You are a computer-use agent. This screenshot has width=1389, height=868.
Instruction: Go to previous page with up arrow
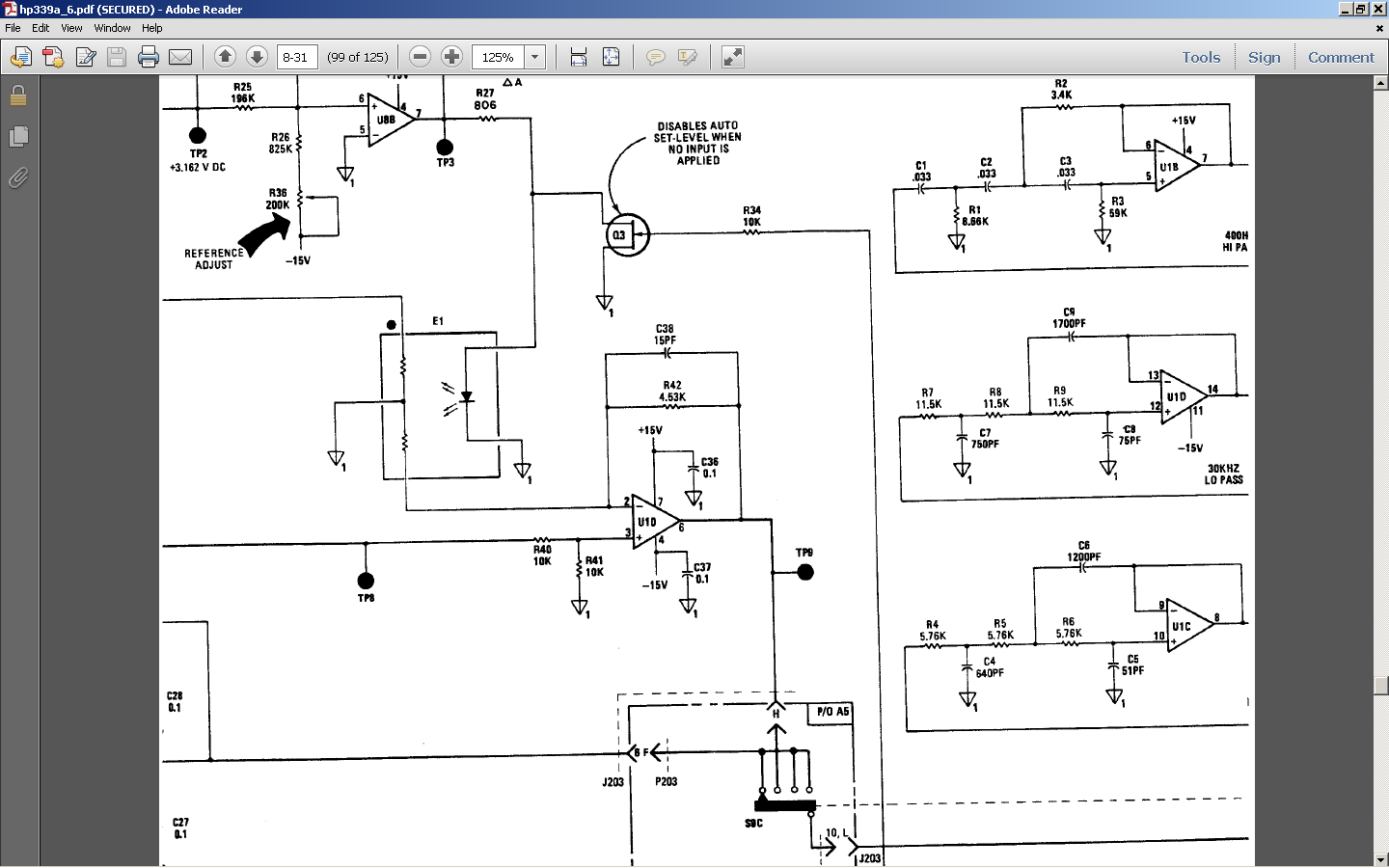[225, 57]
